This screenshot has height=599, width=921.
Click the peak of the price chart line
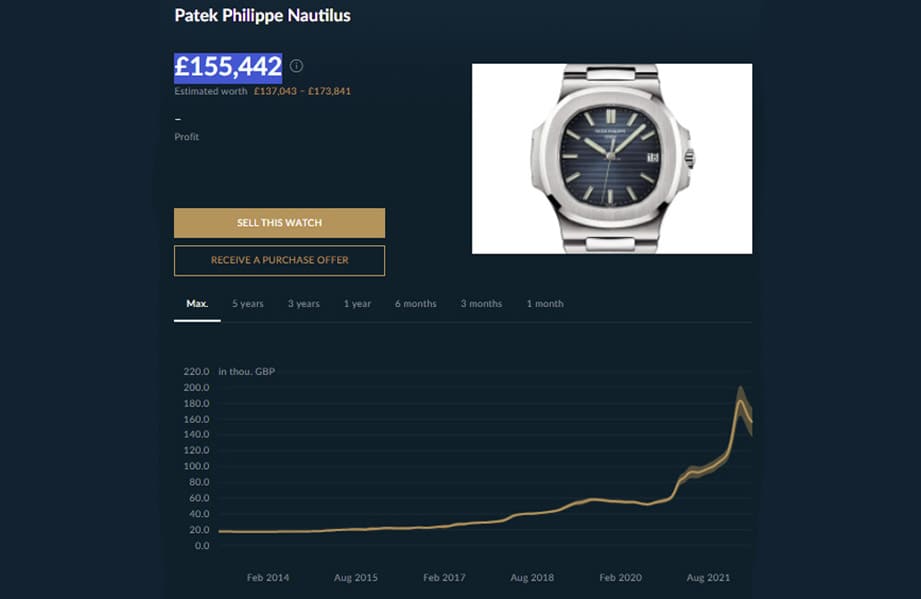pyautogui.click(x=740, y=400)
